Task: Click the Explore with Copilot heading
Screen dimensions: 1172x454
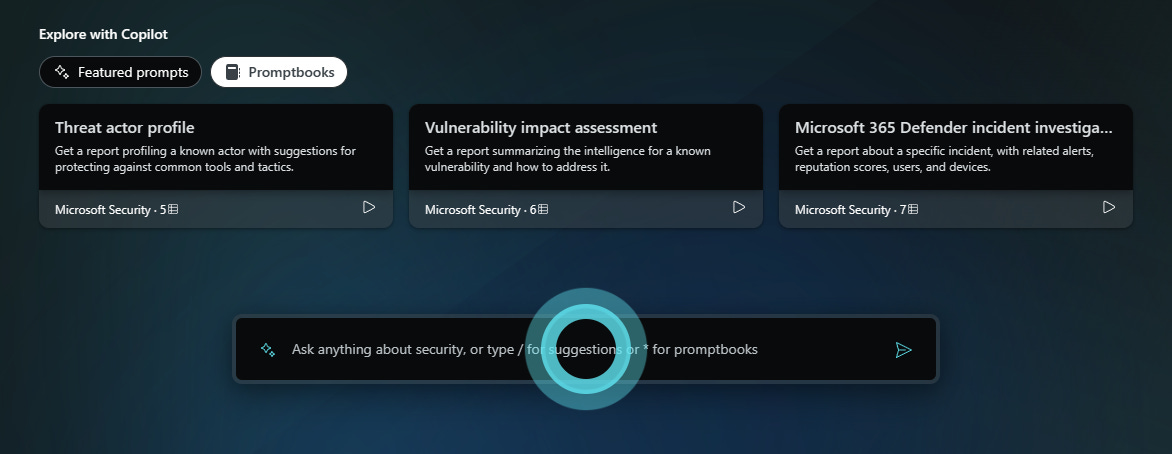Action: pos(103,34)
